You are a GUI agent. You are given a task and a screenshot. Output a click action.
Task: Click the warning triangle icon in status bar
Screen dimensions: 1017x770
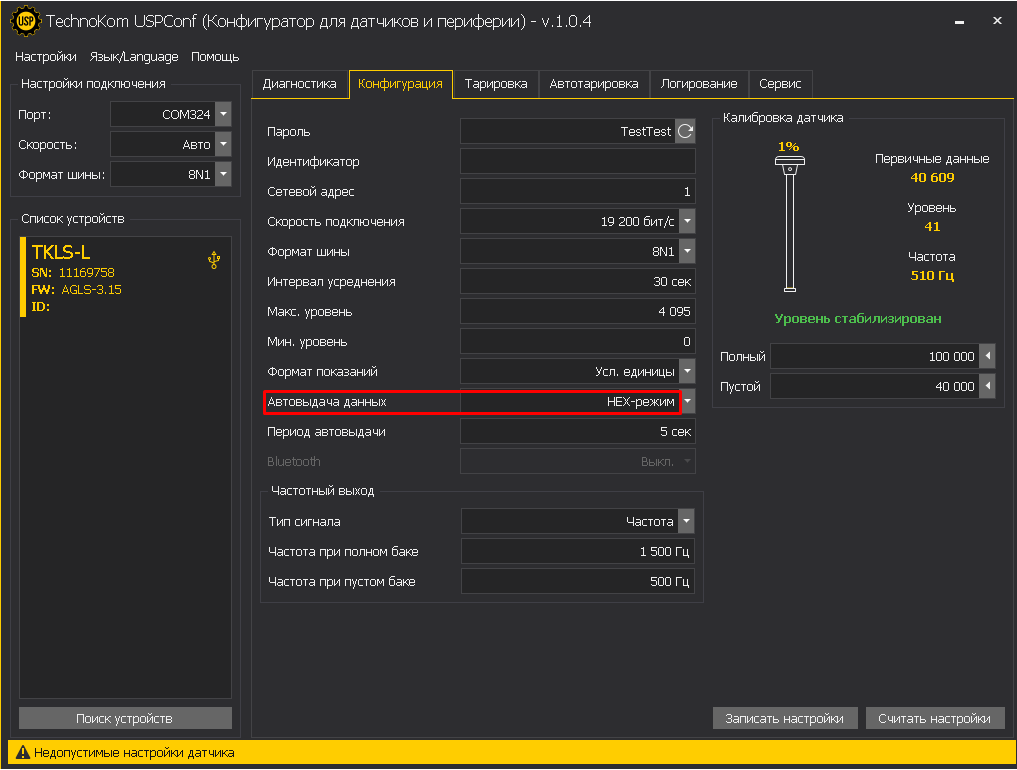click(x=23, y=752)
